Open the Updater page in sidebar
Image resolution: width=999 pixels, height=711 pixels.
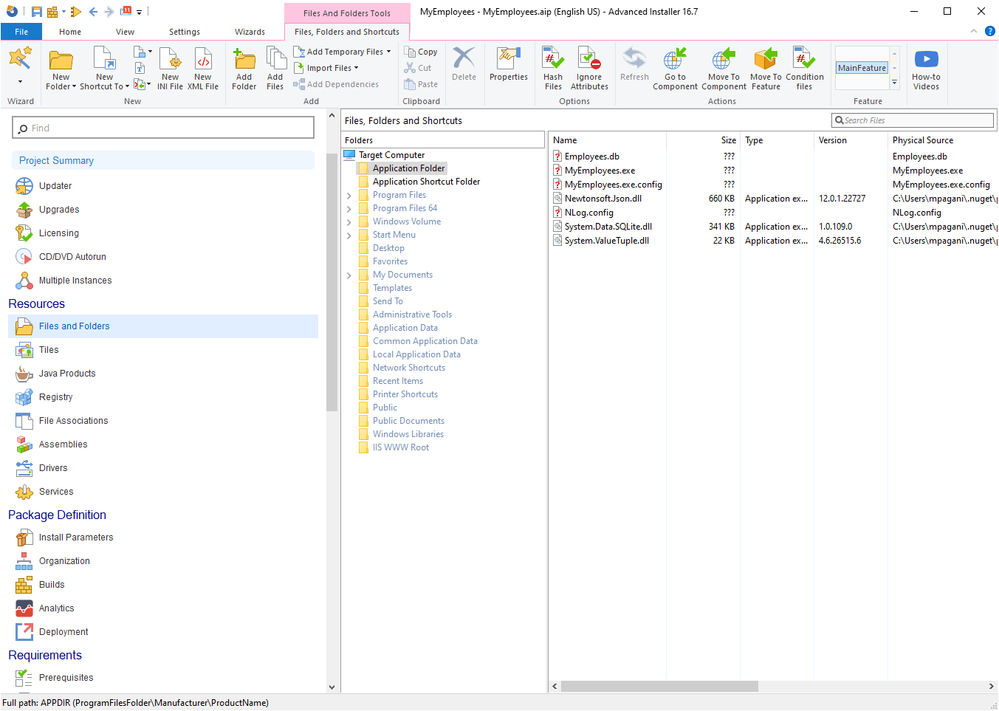click(x=55, y=186)
